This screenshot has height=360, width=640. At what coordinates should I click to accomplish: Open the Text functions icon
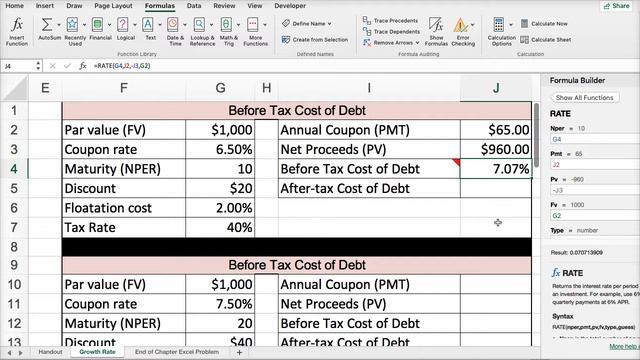[148, 24]
